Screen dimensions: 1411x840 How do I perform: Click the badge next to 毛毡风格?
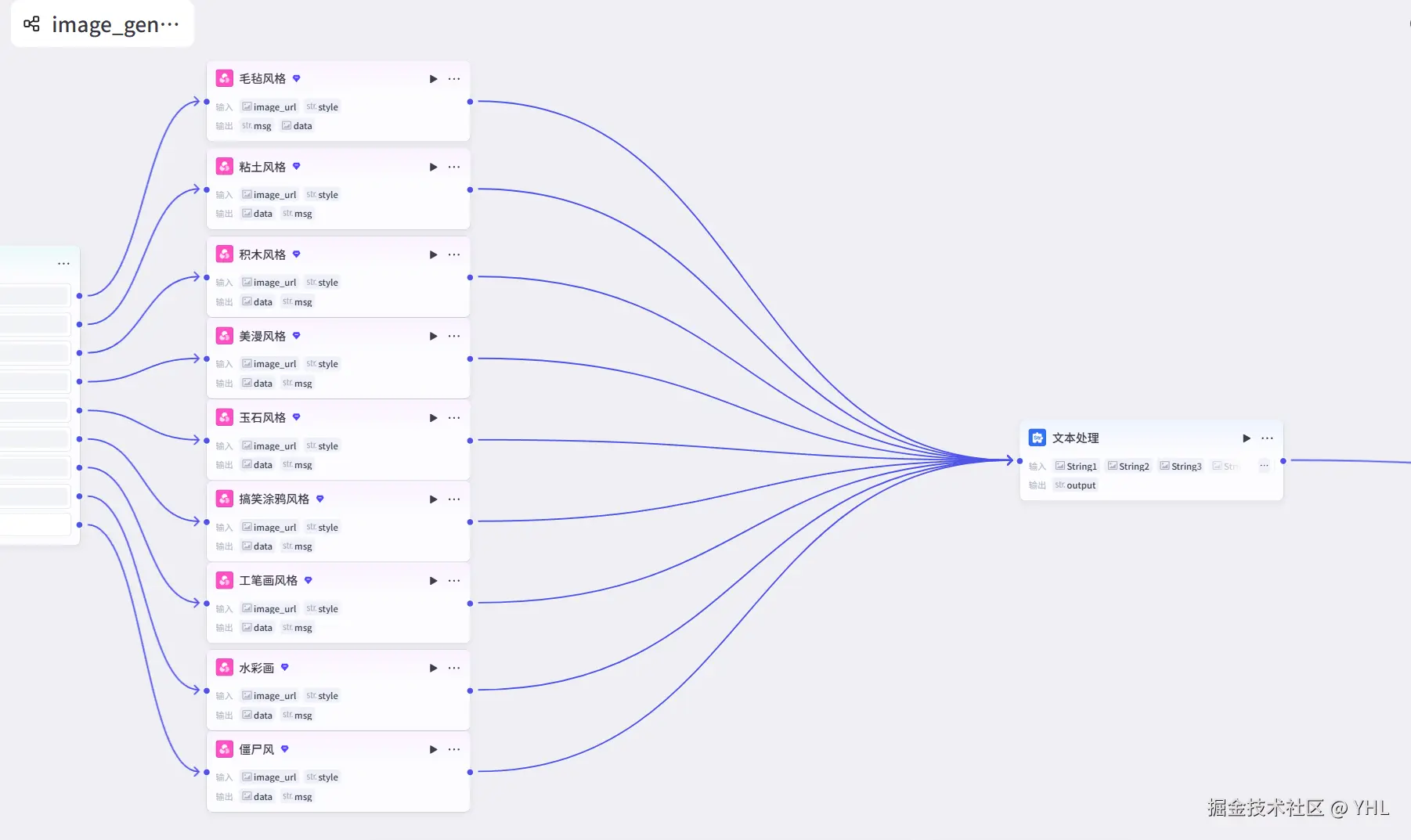(x=297, y=78)
